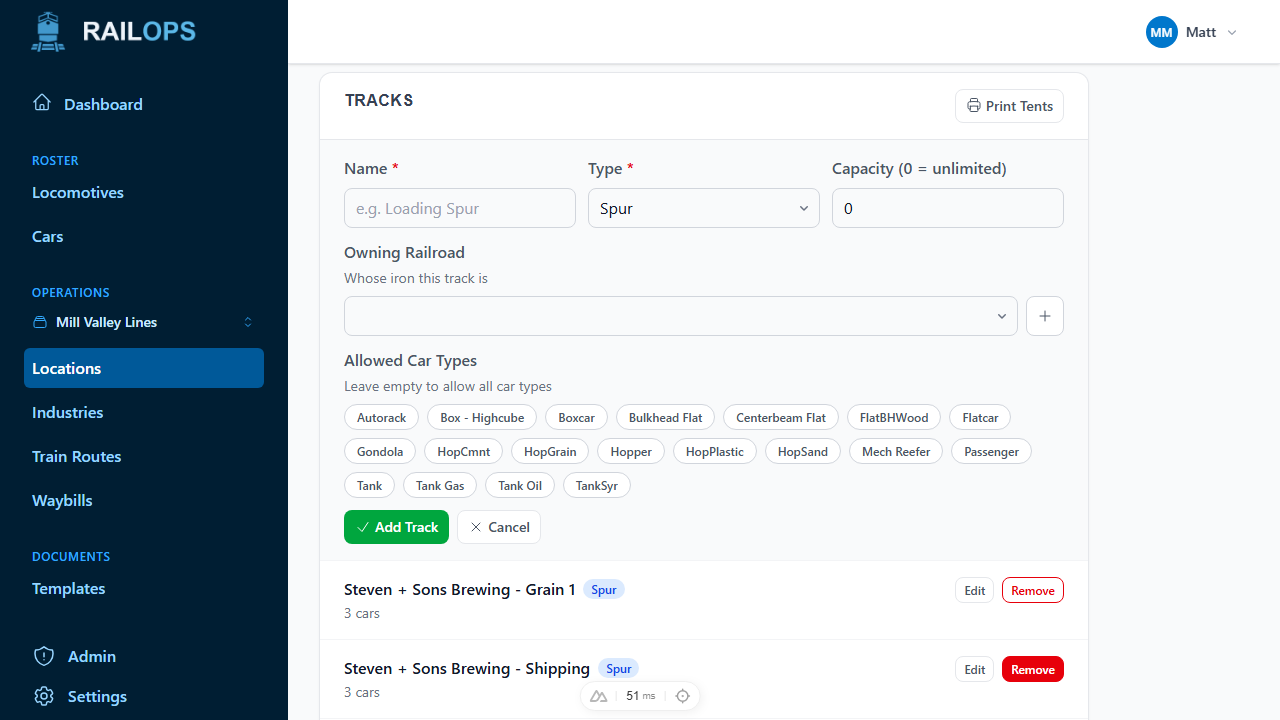The height and width of the screenshot is (720, 1280).
Task: Open Settings via the gear icon
Action: pos(44,696)
